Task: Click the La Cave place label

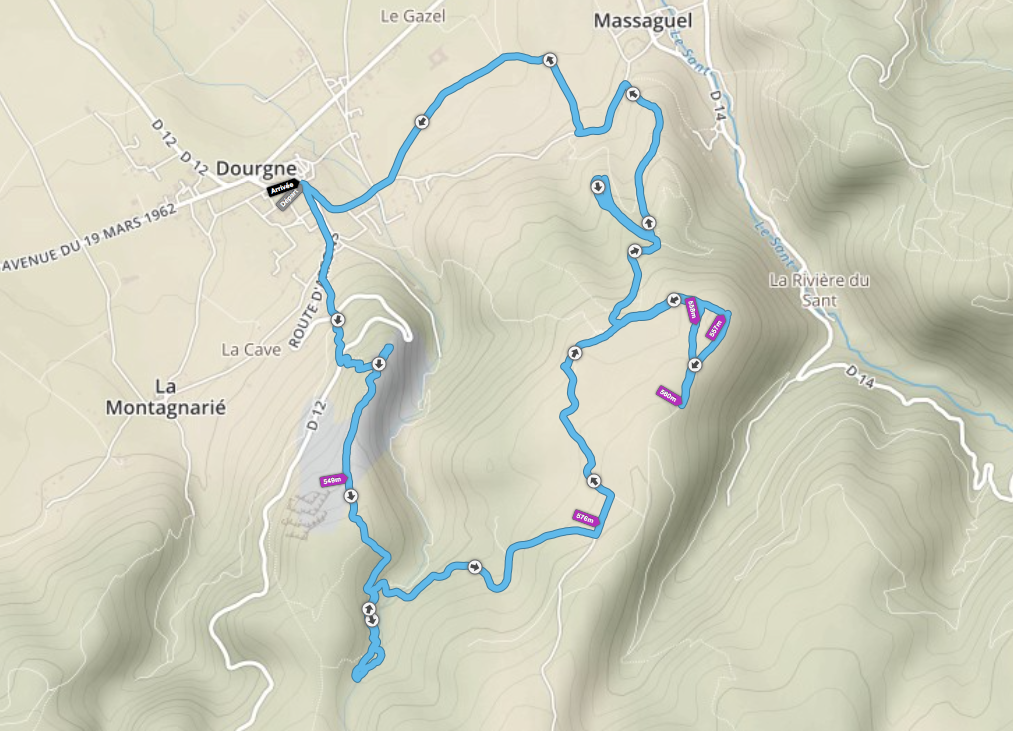Action: coord(251,350)
